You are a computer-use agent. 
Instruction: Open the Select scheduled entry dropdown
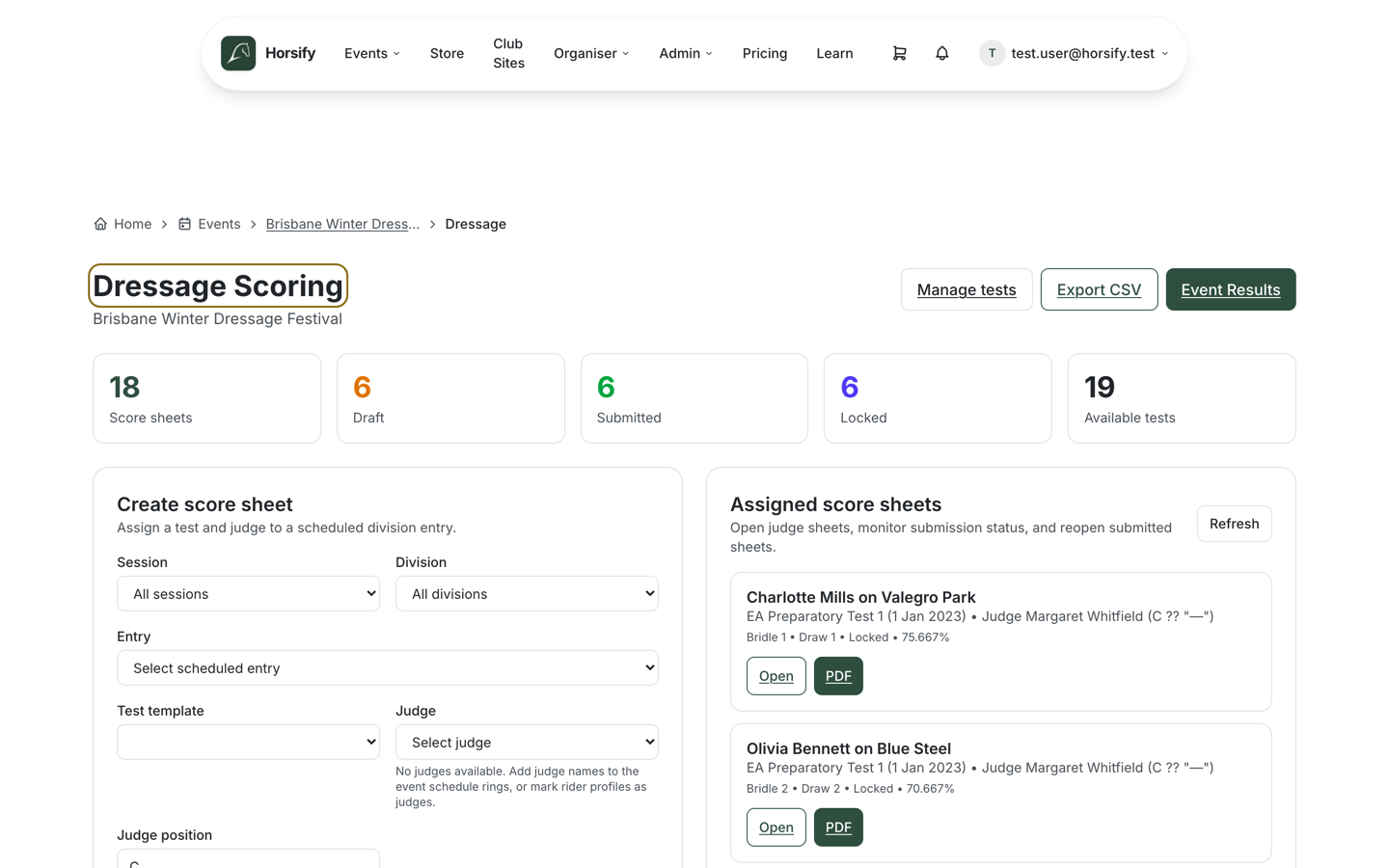point(388,667)
